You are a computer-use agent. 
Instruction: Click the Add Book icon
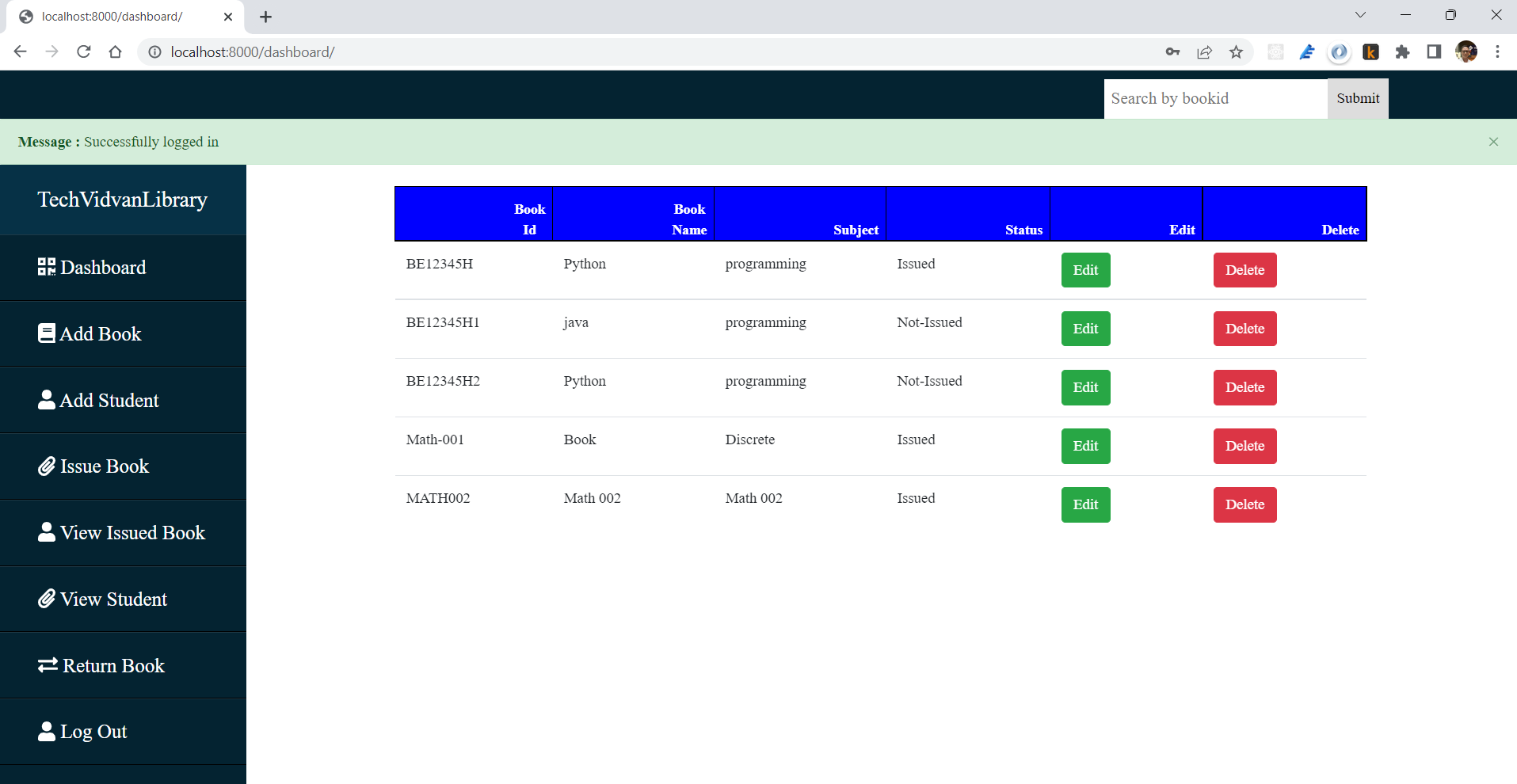[45, 333]
